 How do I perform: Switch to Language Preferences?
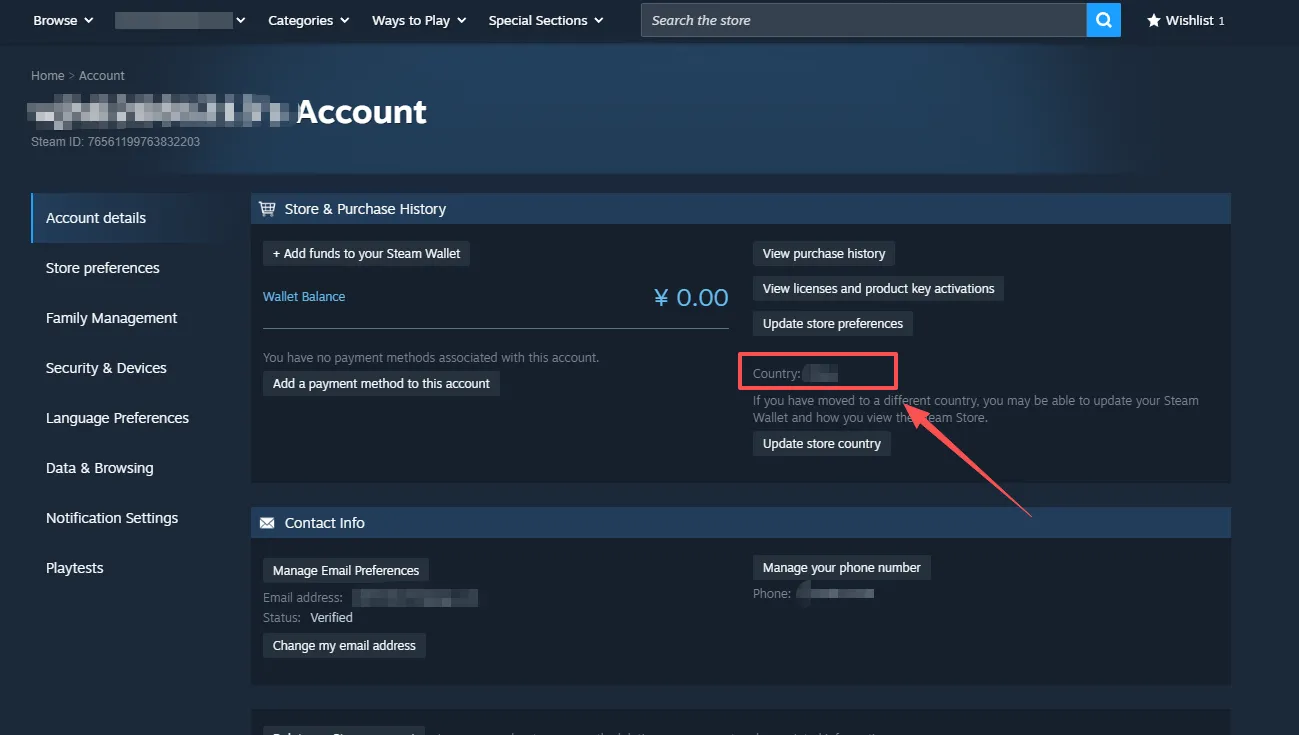(117, 418)
